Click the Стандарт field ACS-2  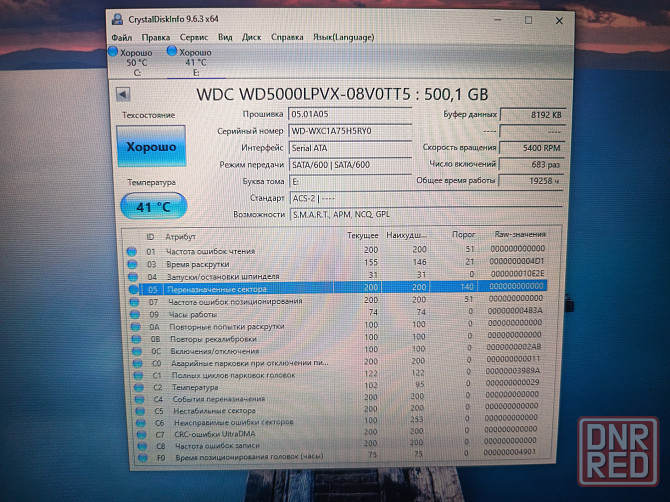point(426,198)
